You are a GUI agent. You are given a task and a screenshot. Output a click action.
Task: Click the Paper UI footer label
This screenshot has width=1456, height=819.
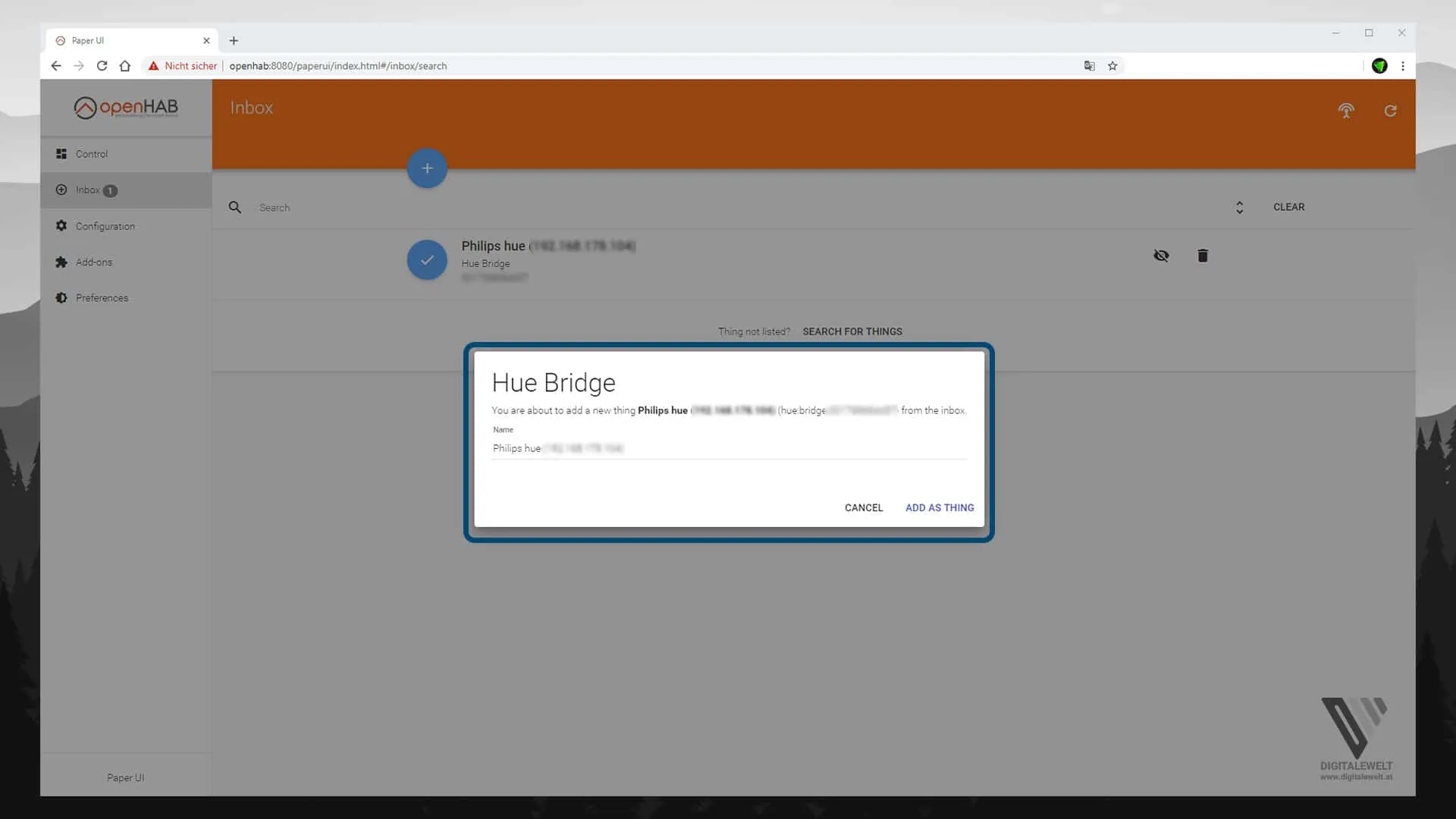[126, 778]
